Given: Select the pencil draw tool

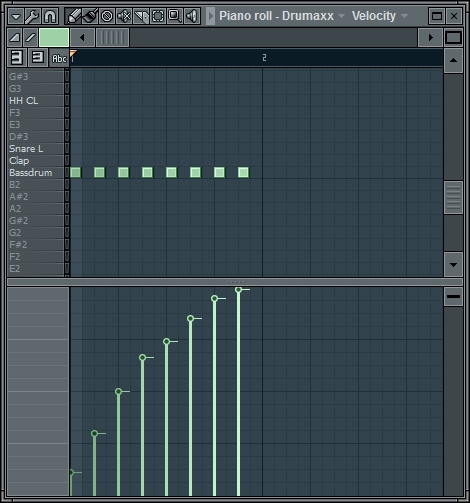Looking at the screenshot, I should point(73,16).
